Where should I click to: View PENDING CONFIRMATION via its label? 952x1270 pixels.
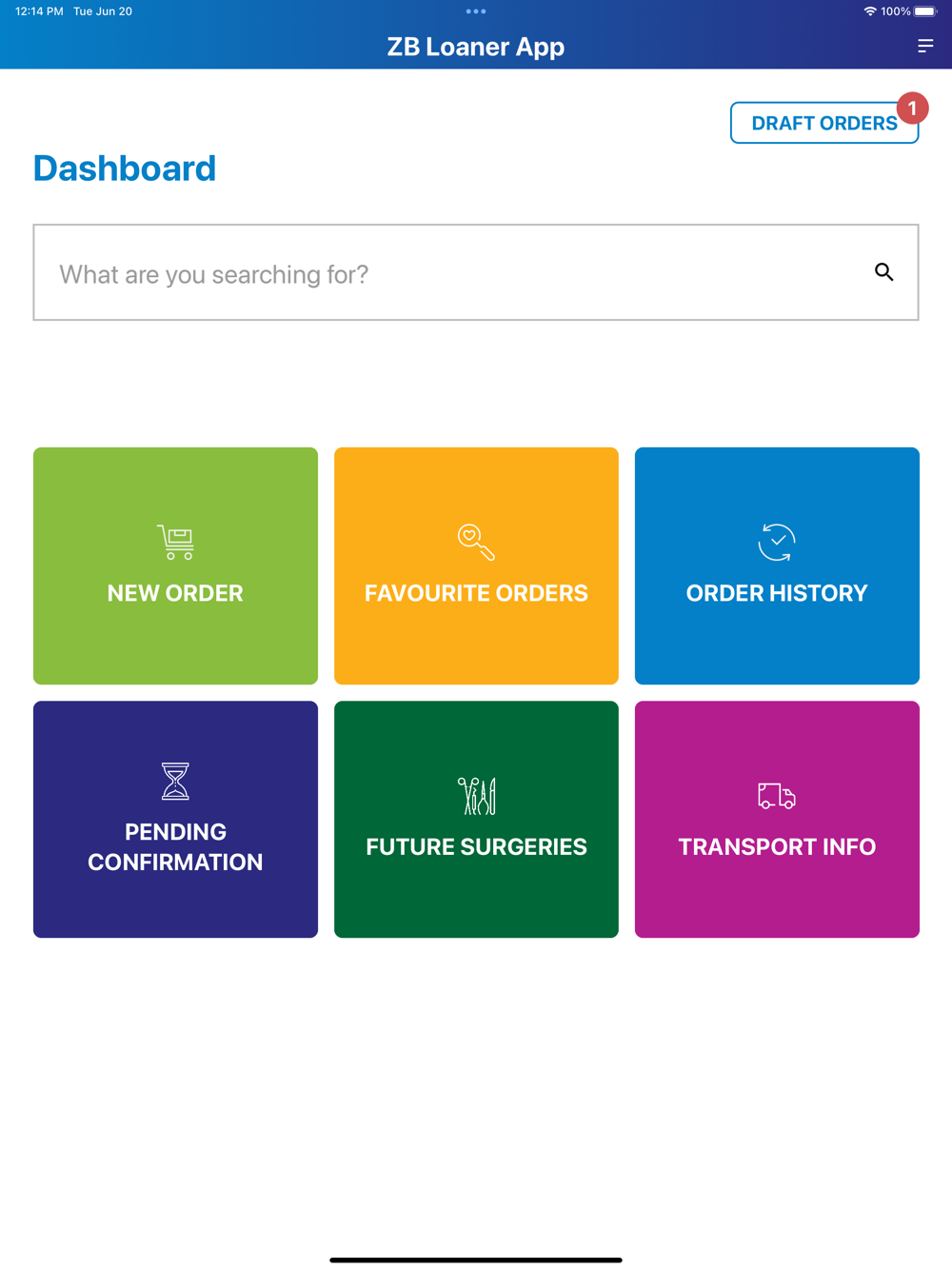[x=175, y=846]
